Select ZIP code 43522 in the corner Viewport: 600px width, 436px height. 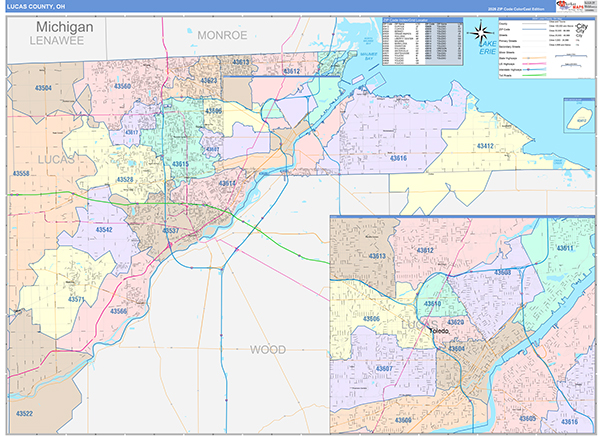23,413
